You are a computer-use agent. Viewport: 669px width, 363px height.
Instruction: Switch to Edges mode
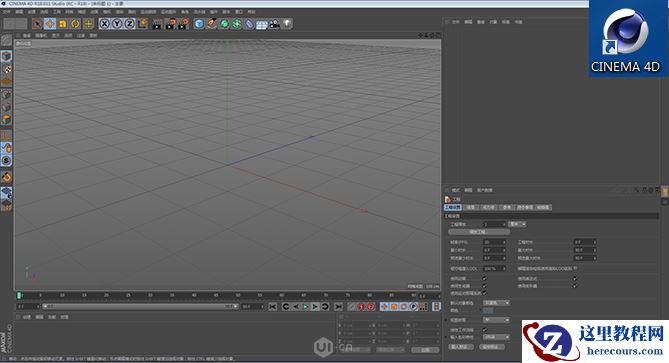coord(6,107)
